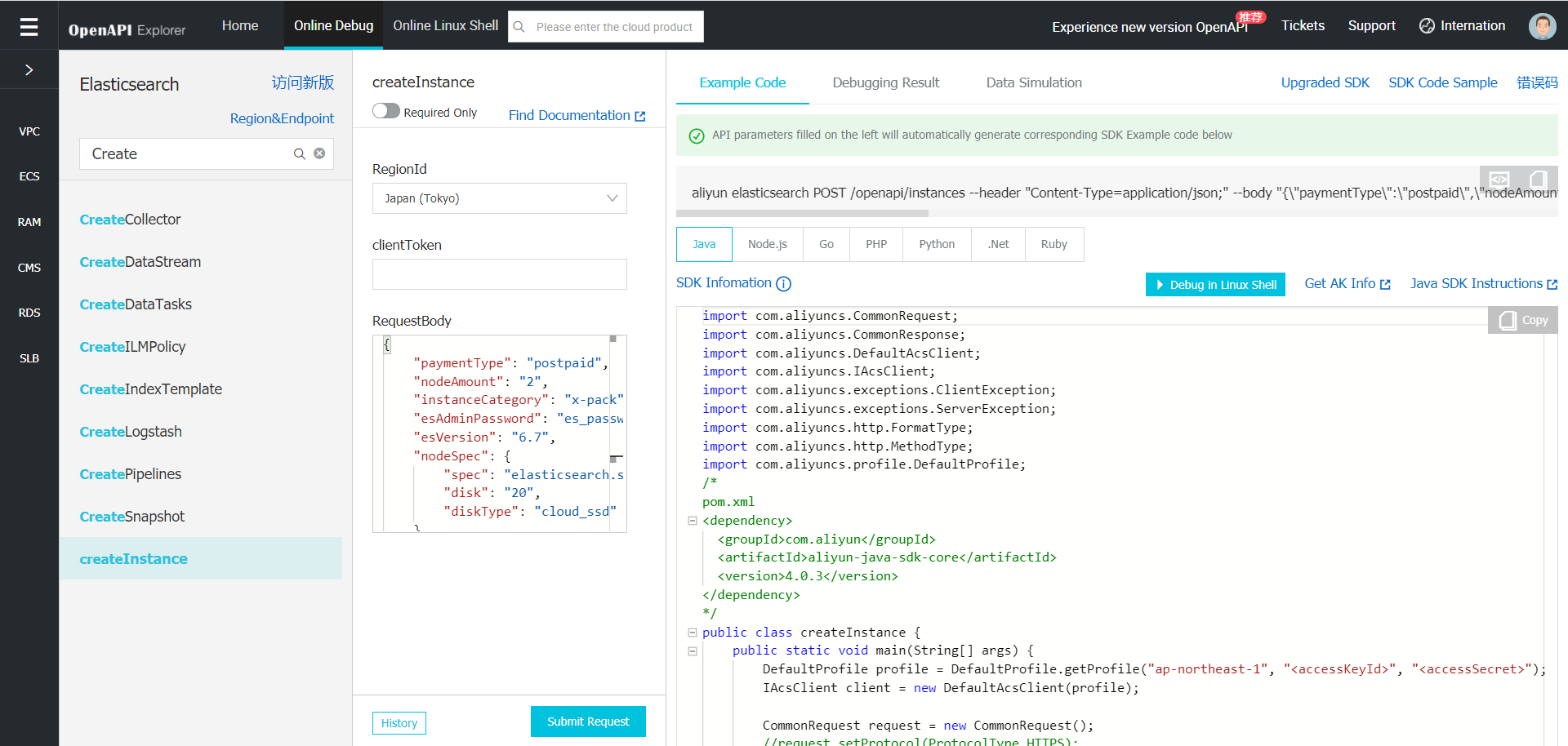The height and width of the screenshot is (746, 1568).
Task: Open the VPC product shortcut
Action: tap(29, 131)
